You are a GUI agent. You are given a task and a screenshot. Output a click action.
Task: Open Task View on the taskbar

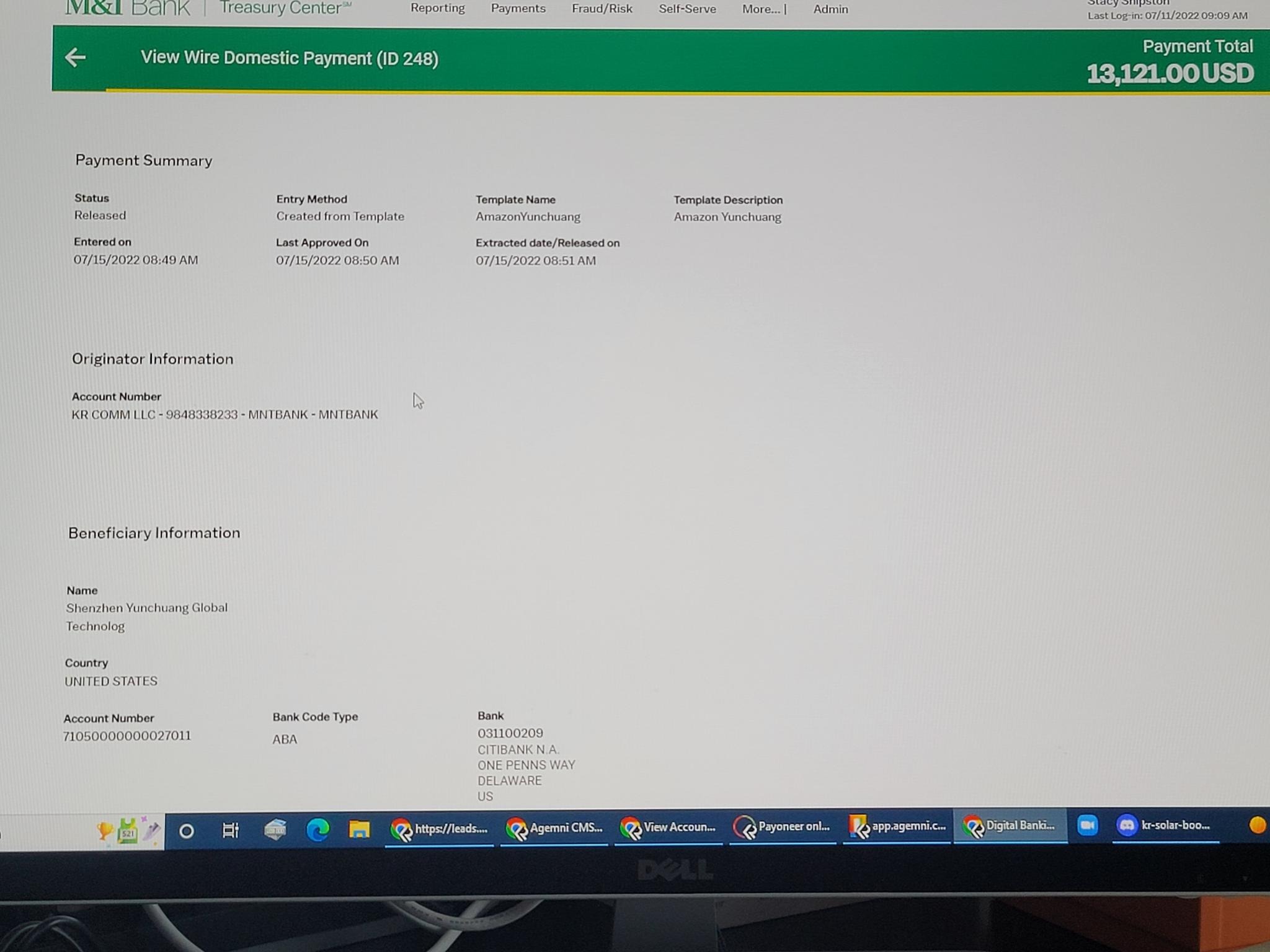[230, 830]
